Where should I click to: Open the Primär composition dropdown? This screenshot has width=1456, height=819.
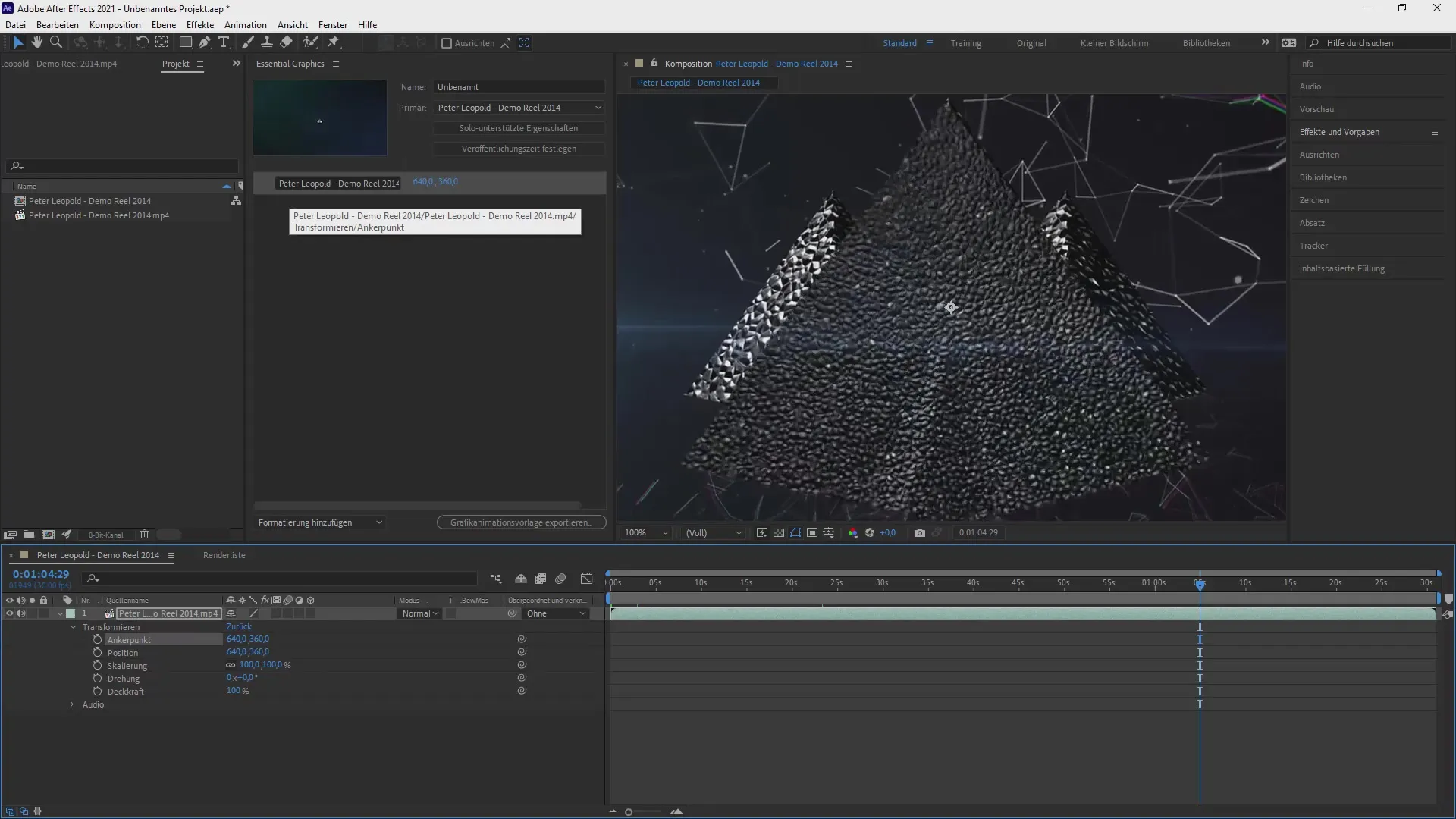(519, 108)
